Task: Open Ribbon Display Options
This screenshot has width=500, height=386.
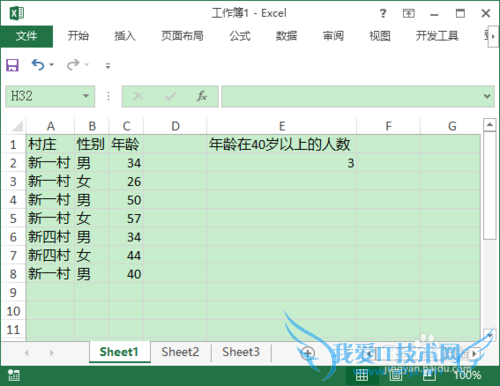Action: point(409,13)
